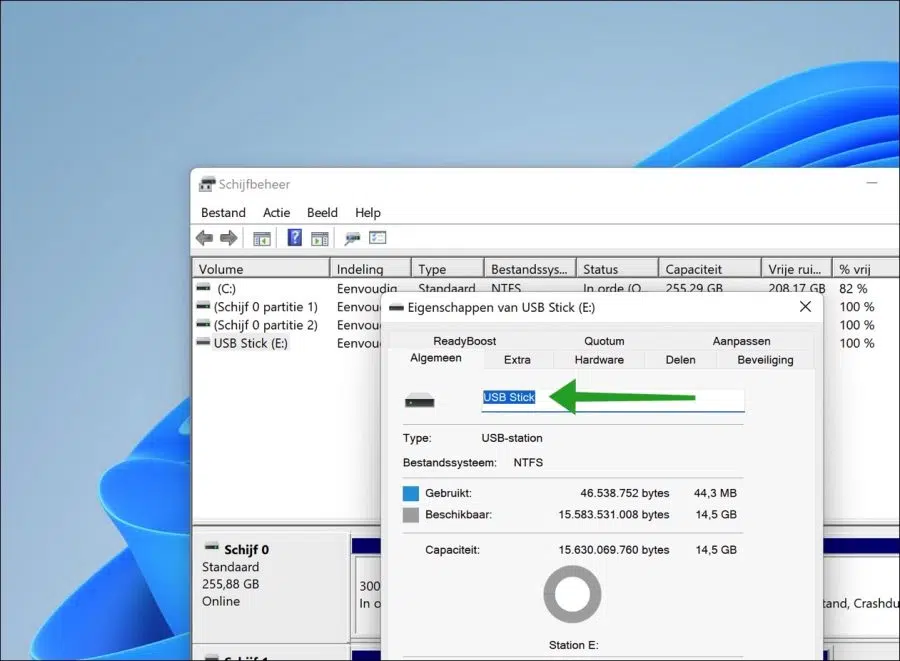900x661 pixels.
Task: Click the gray Beschikbaar color swatch
Action: pyautogui.click(x=411, y=515)
